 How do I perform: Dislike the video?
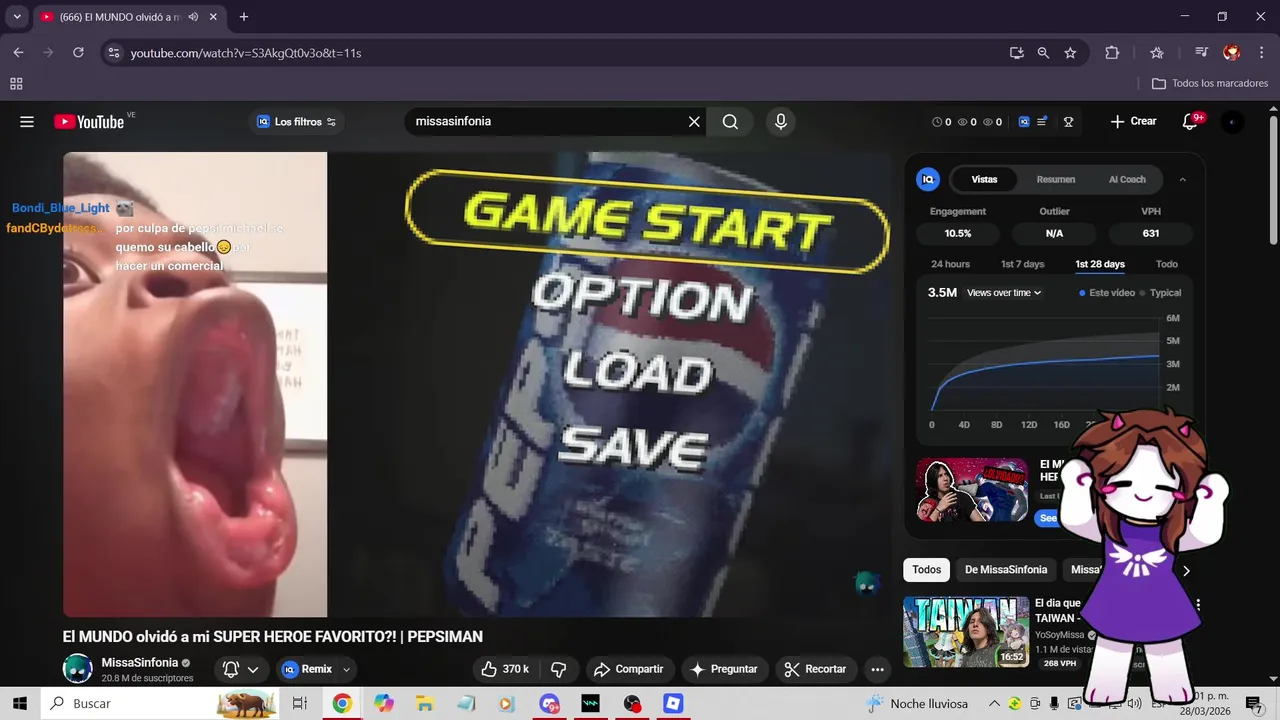[559, 669]
